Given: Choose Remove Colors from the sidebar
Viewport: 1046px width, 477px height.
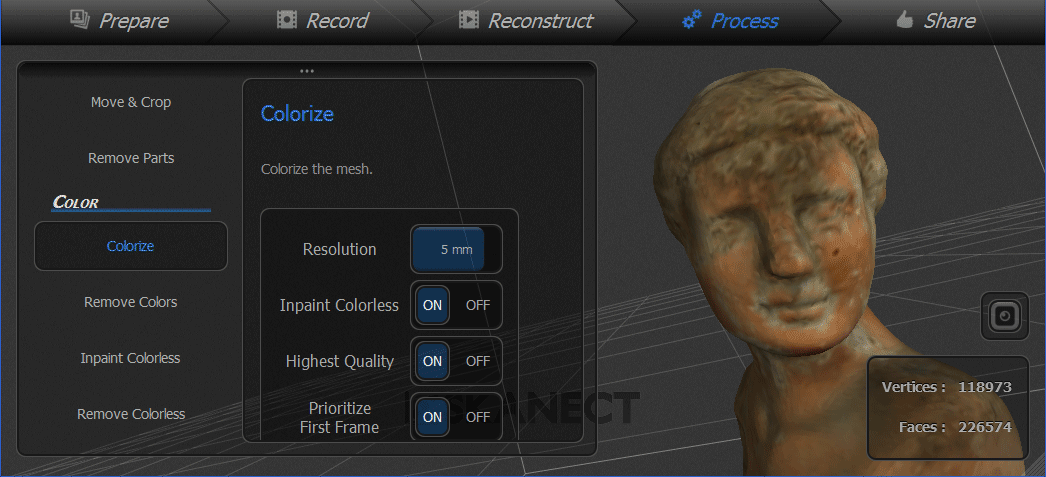Looking at the screenshot, I should pyautogui.click(x=131, y=302).
